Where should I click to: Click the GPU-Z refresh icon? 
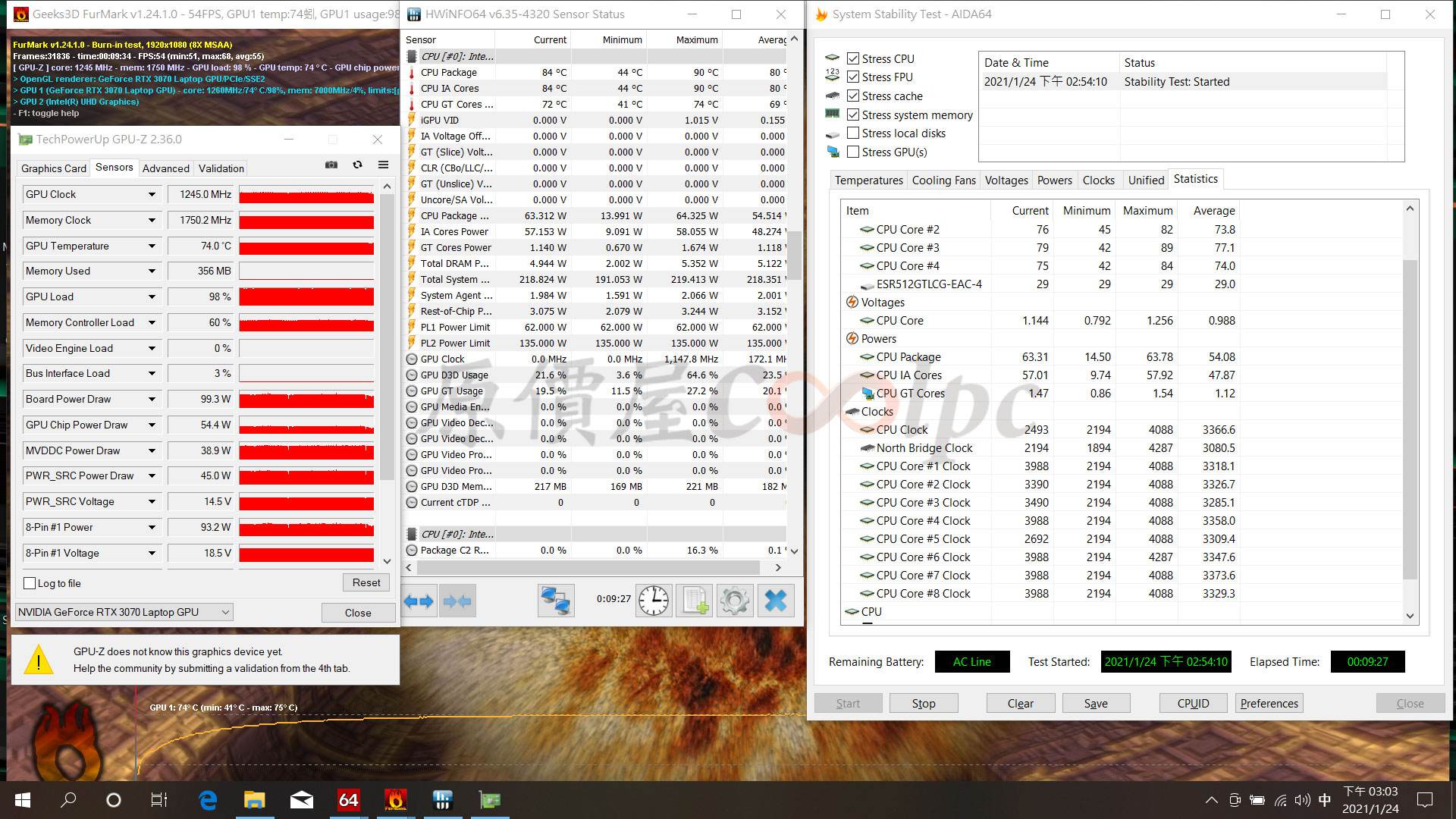click(357, 165)
